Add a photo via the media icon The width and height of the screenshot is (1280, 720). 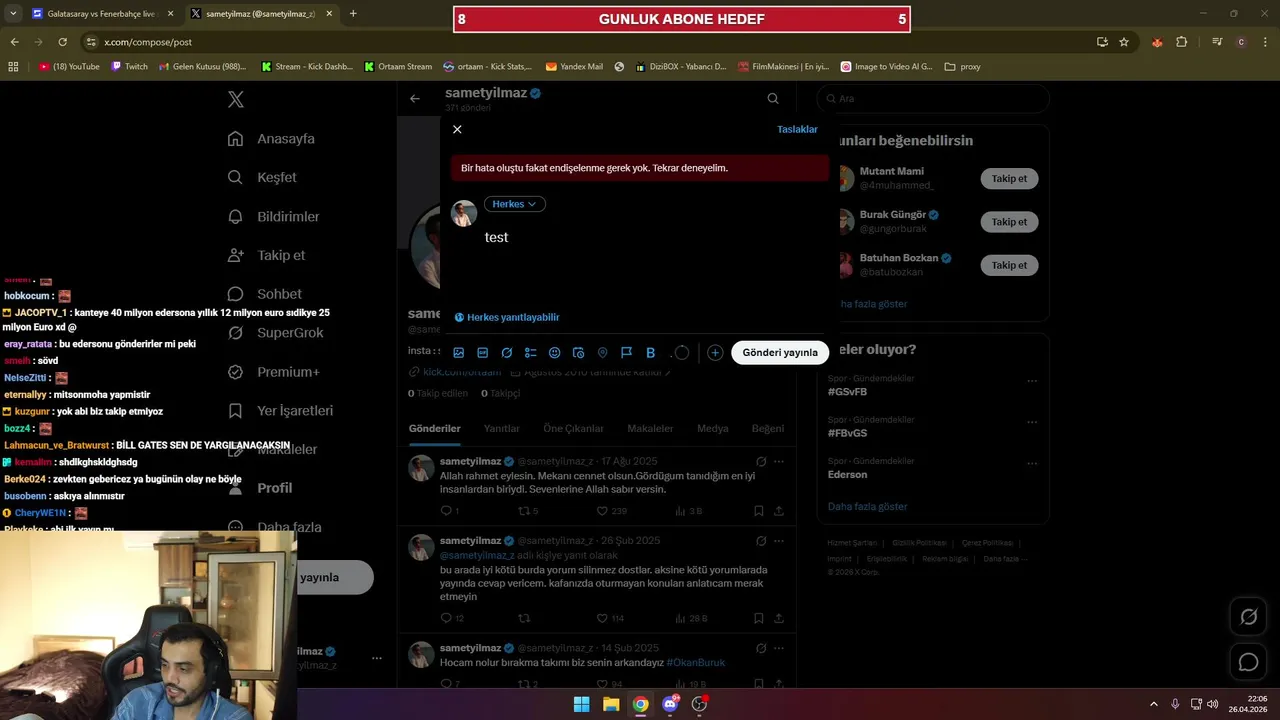click(459, 353)
